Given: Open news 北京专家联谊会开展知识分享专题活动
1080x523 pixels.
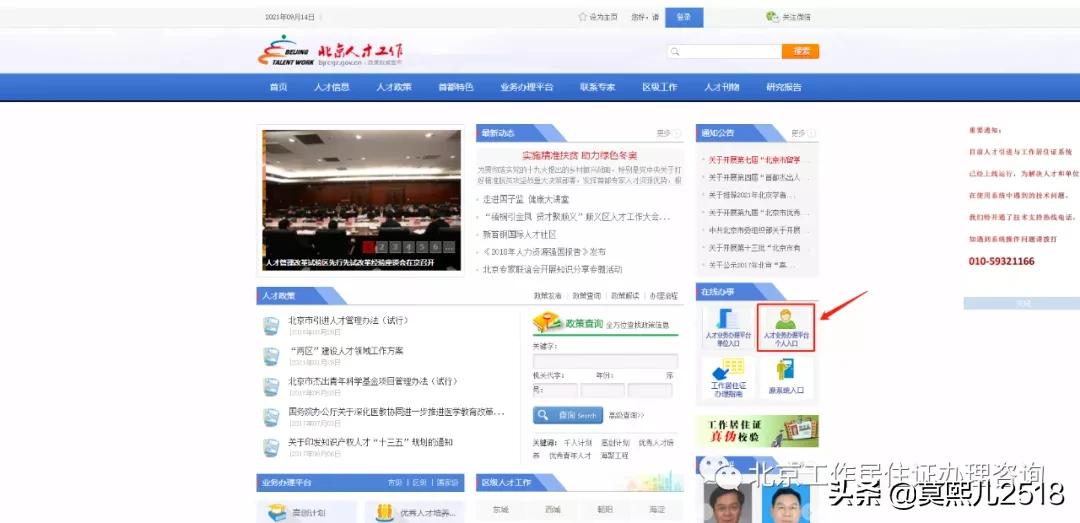Looking at the screenshot, I should [552, 269].
